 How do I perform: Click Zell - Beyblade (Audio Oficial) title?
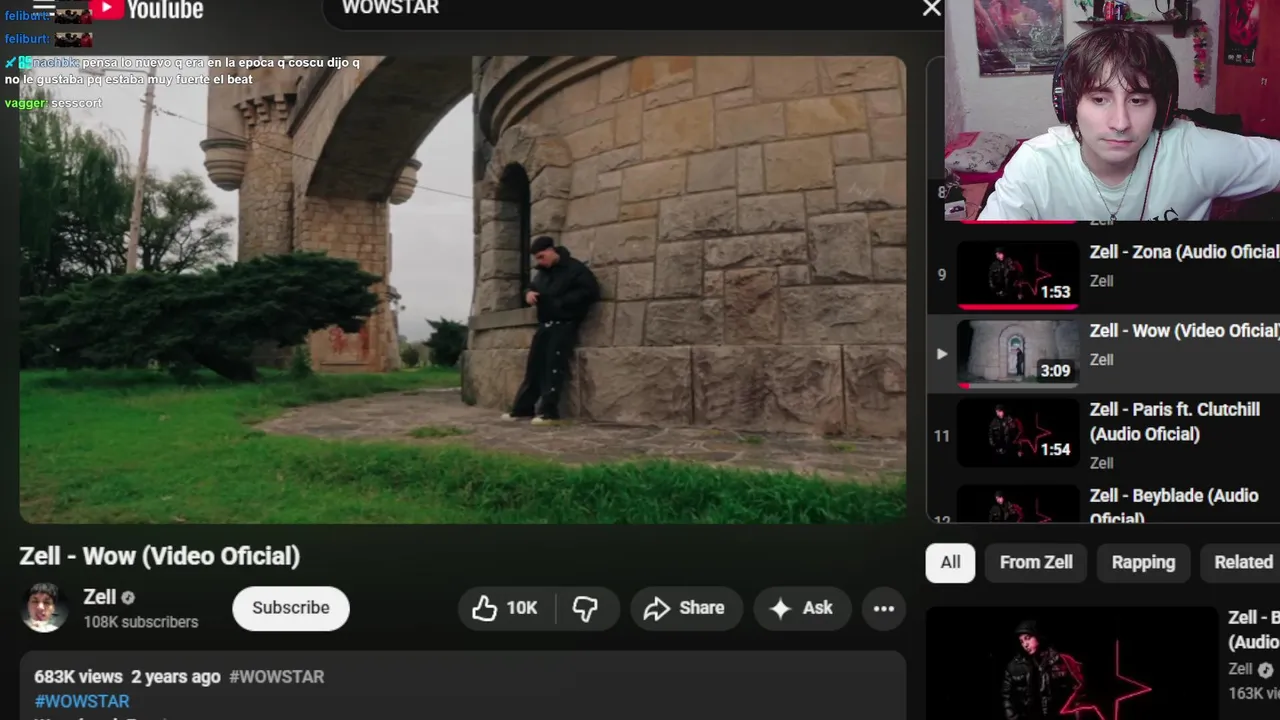tap(1174, 506)
